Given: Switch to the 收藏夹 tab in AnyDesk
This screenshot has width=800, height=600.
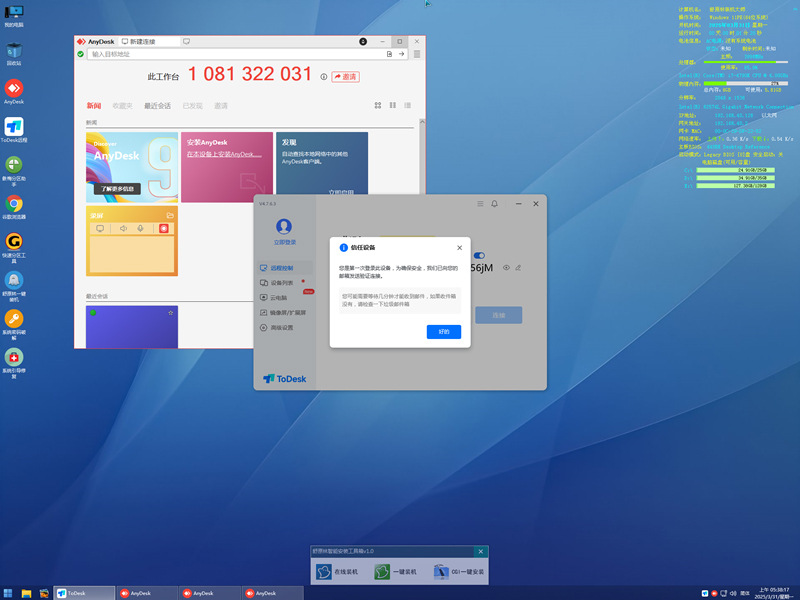Looking at the screenshot, I should tap(122, 106).
